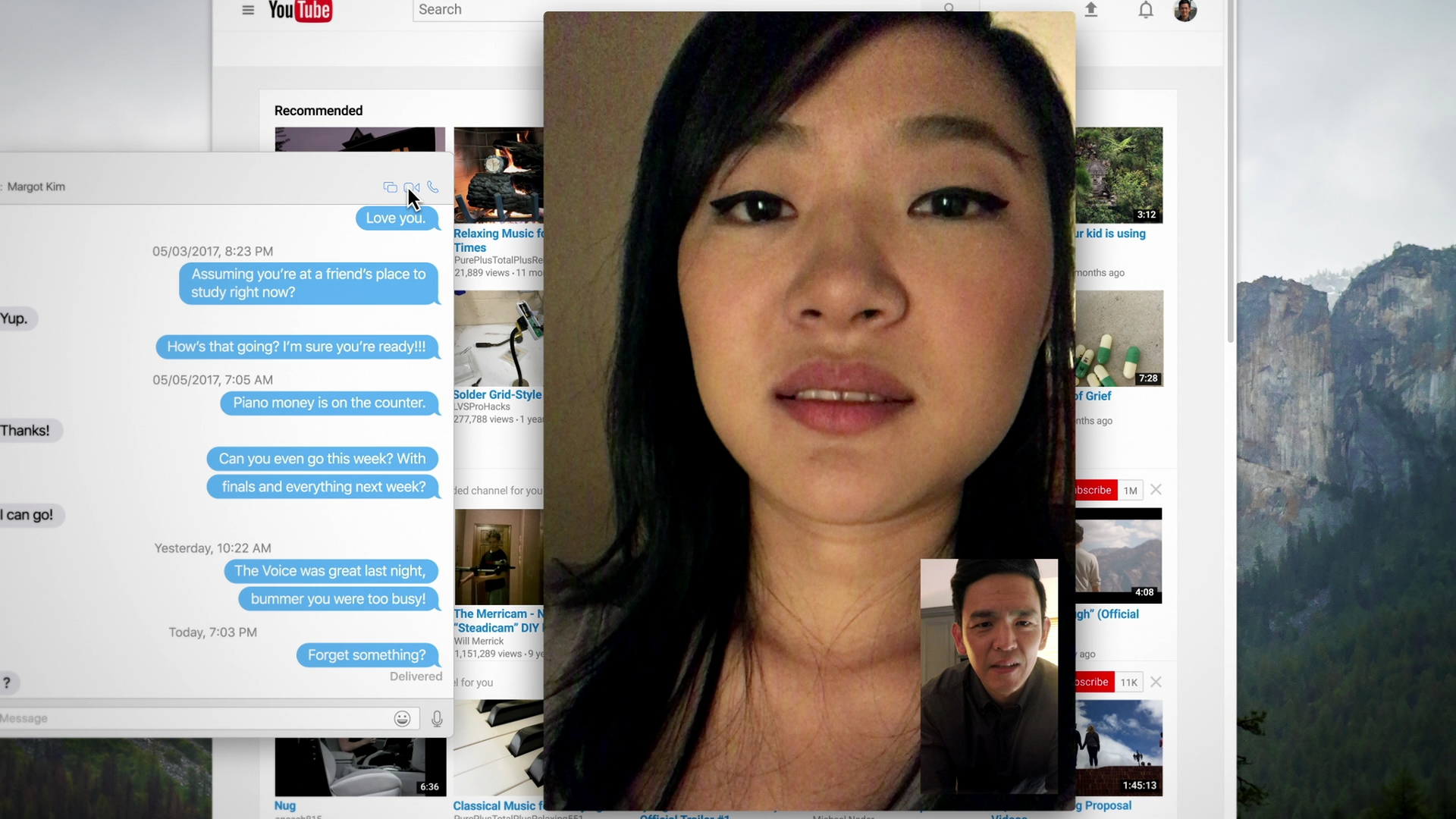The height and width of the screenshot is (819, 1456).
Task: Click the "bummer you were too busy!" message
Action: (339, 599)
